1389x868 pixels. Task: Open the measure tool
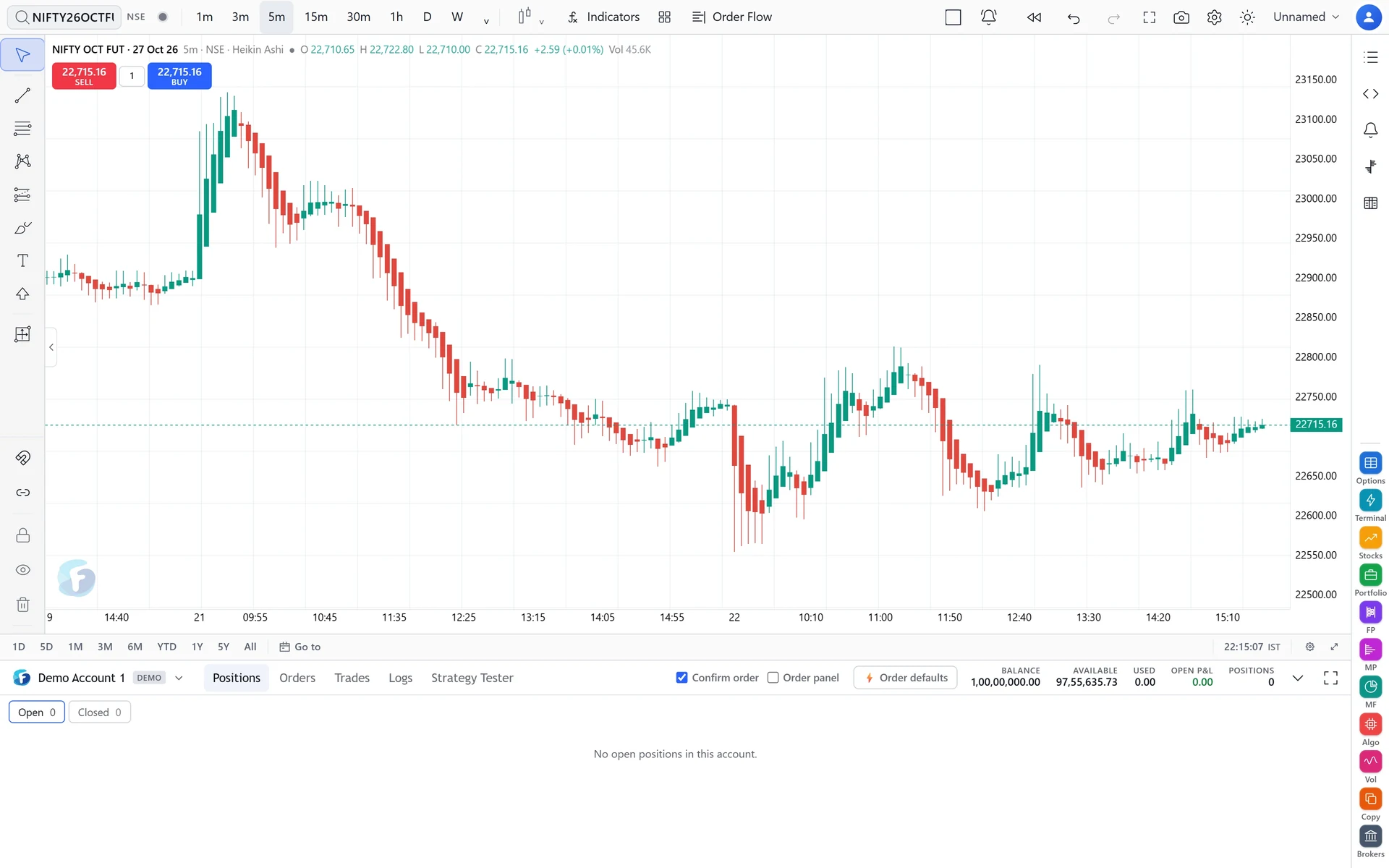pyautogui.click(x=22, y=334)
